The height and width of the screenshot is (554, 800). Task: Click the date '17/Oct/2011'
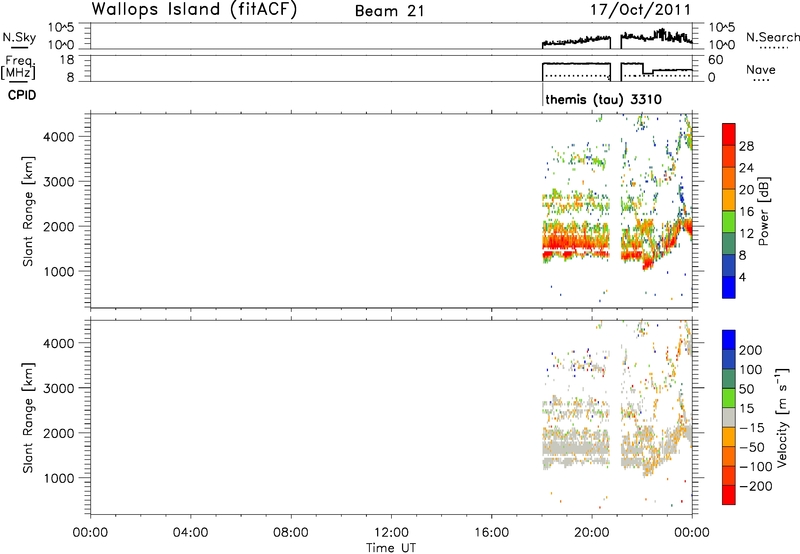pyautogui.click(x=641, y=10)
